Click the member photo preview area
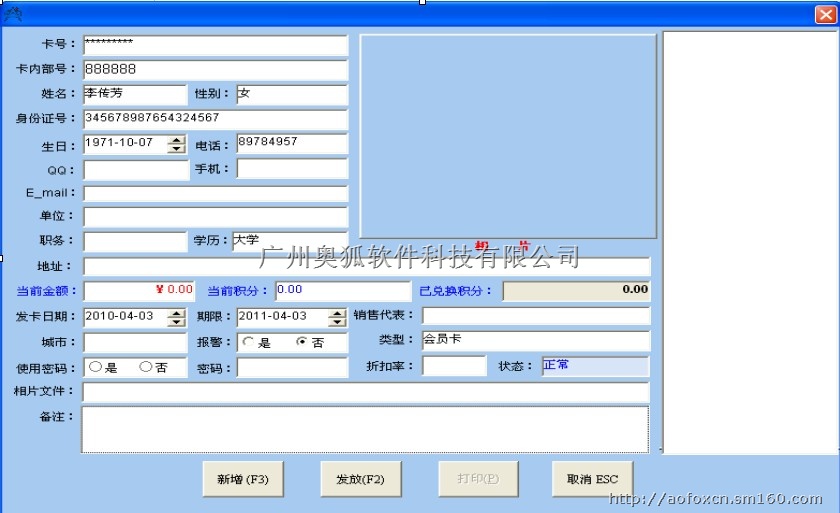The height and width of the screenshot is (513, 840). pyautogui.click(x=508, y=136)
